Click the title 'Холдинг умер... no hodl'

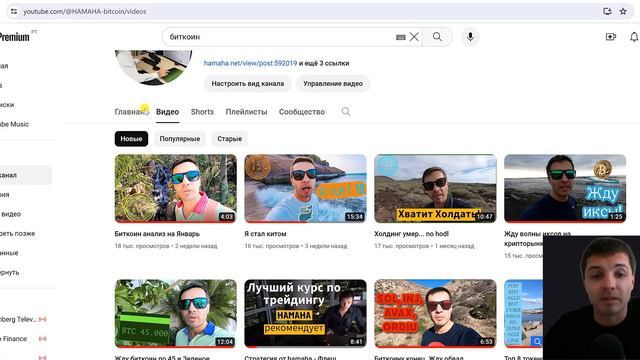click(411, 234)
